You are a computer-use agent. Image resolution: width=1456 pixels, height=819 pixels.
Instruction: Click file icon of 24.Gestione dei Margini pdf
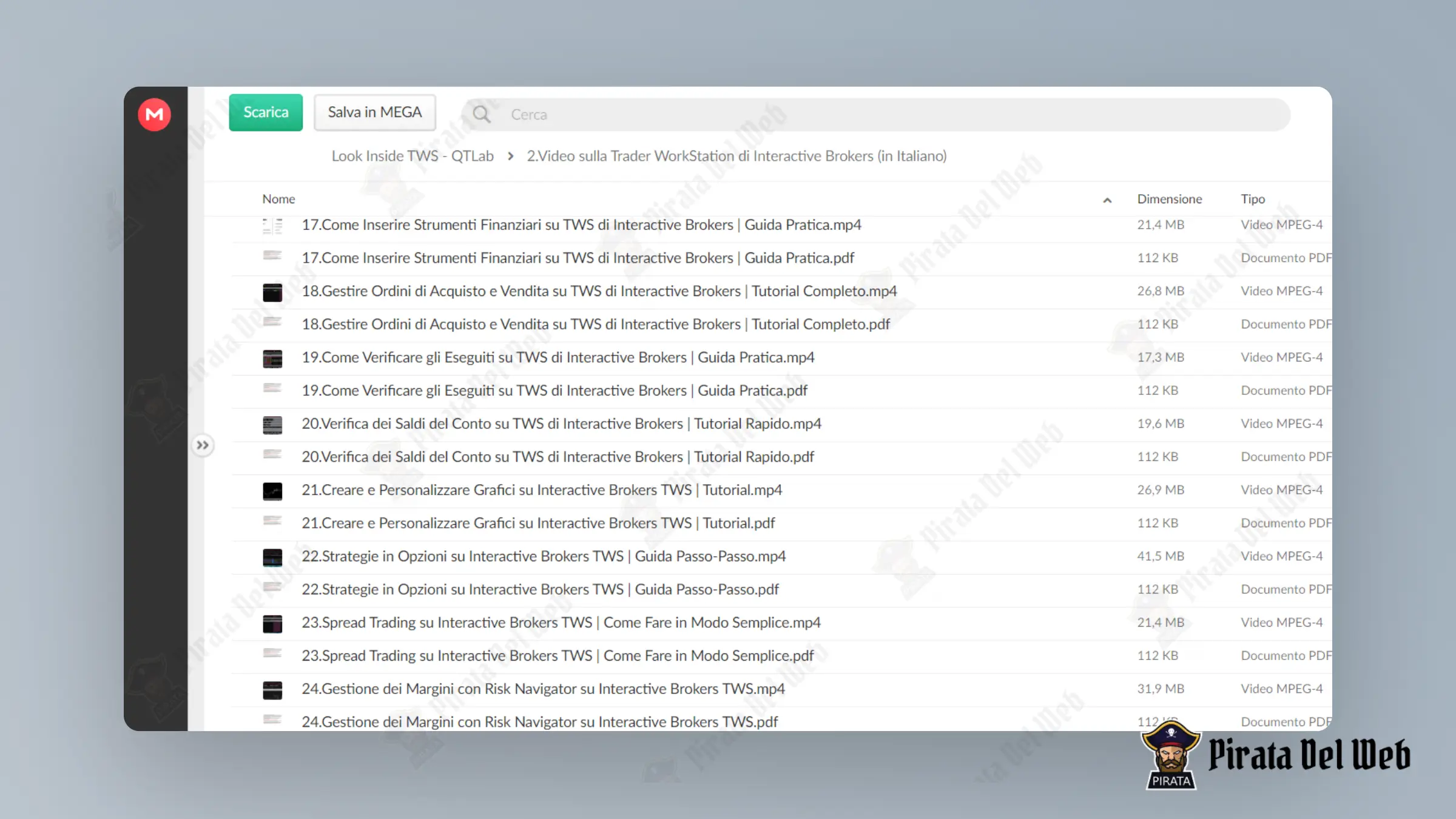272,720
